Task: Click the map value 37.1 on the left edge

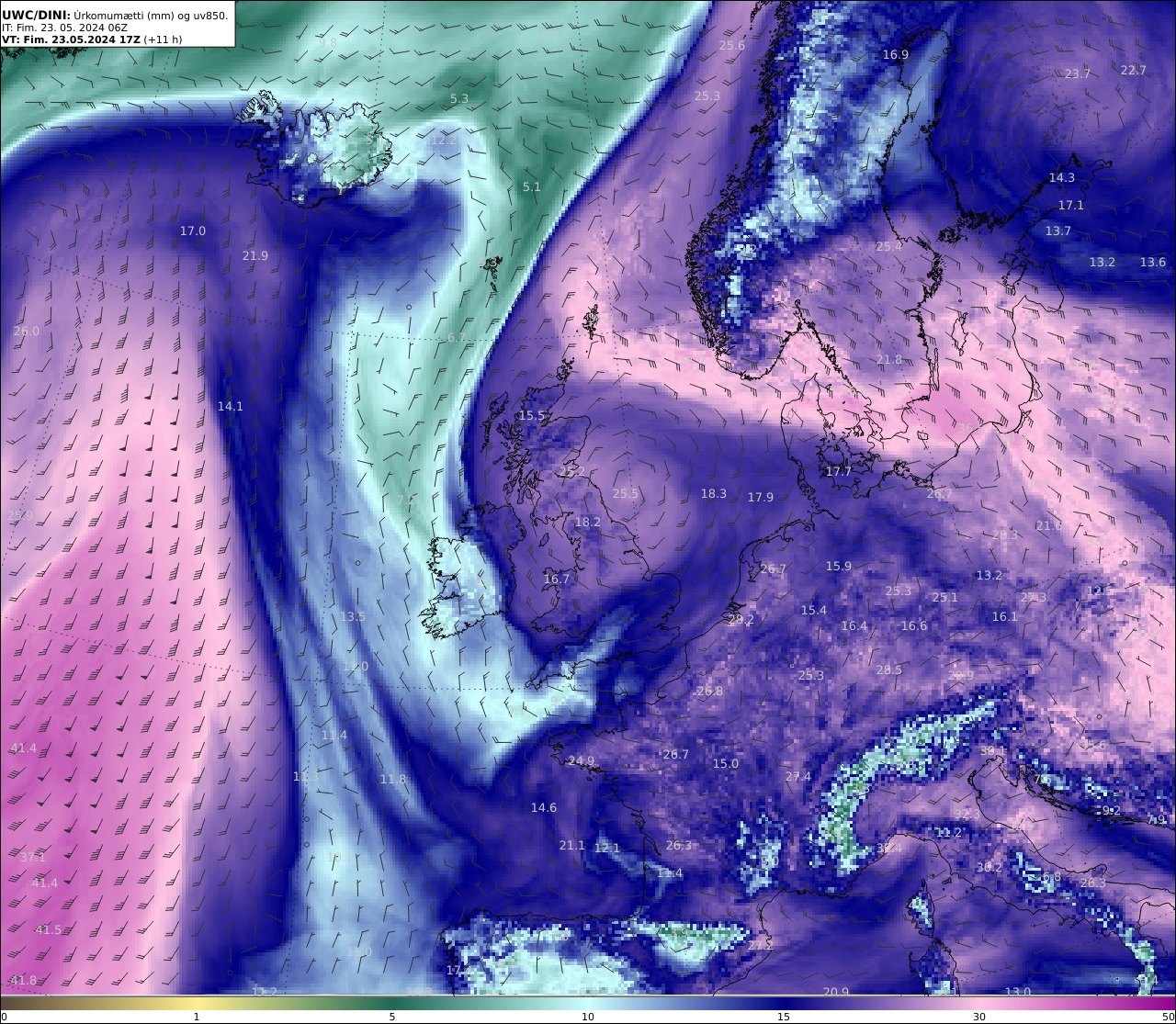Action: pos(33,858)
